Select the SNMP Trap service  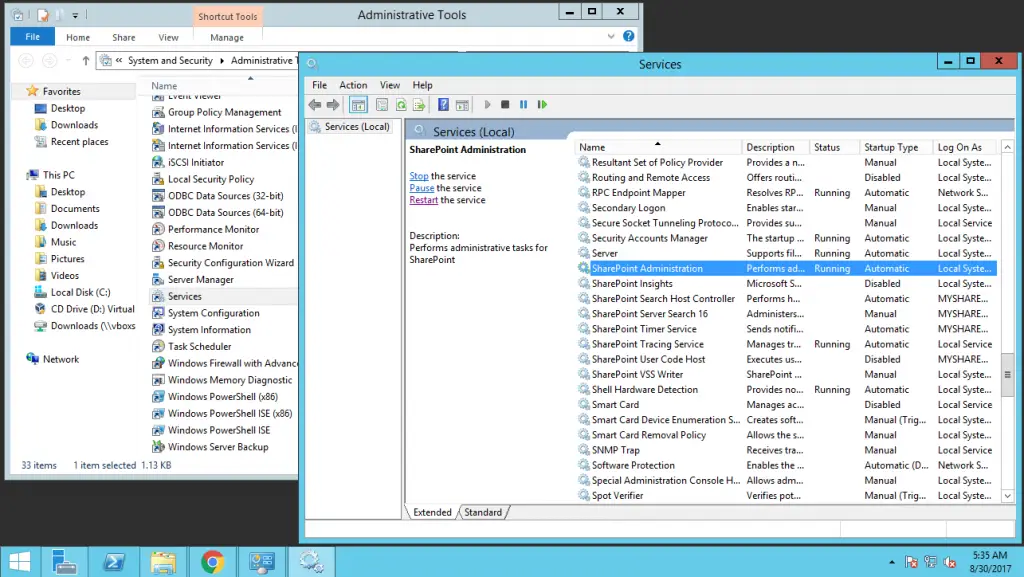tap(786, 450)
